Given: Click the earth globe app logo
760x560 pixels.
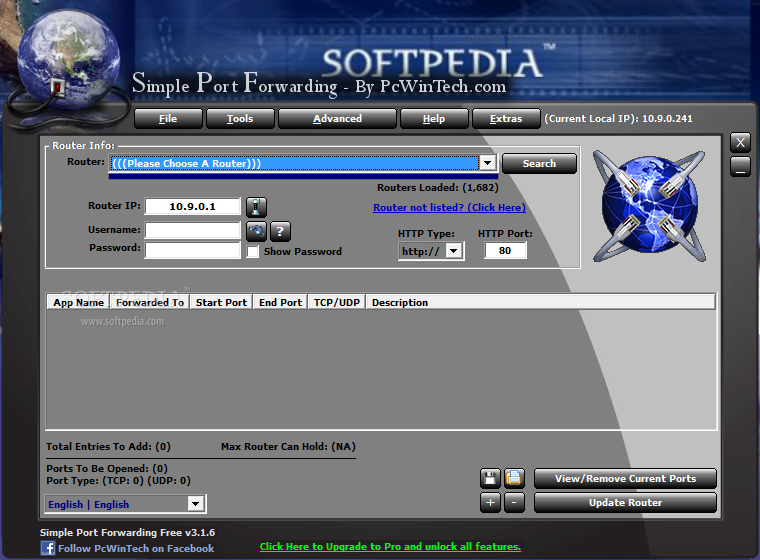Looking at the screenshot, I should coord(68,59).
